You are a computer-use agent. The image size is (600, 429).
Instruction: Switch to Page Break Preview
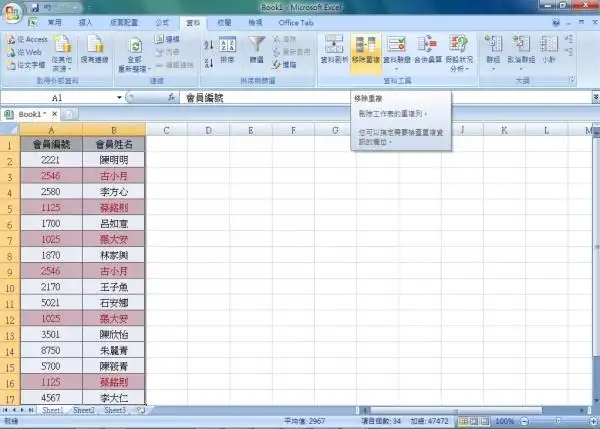(485, 421)
